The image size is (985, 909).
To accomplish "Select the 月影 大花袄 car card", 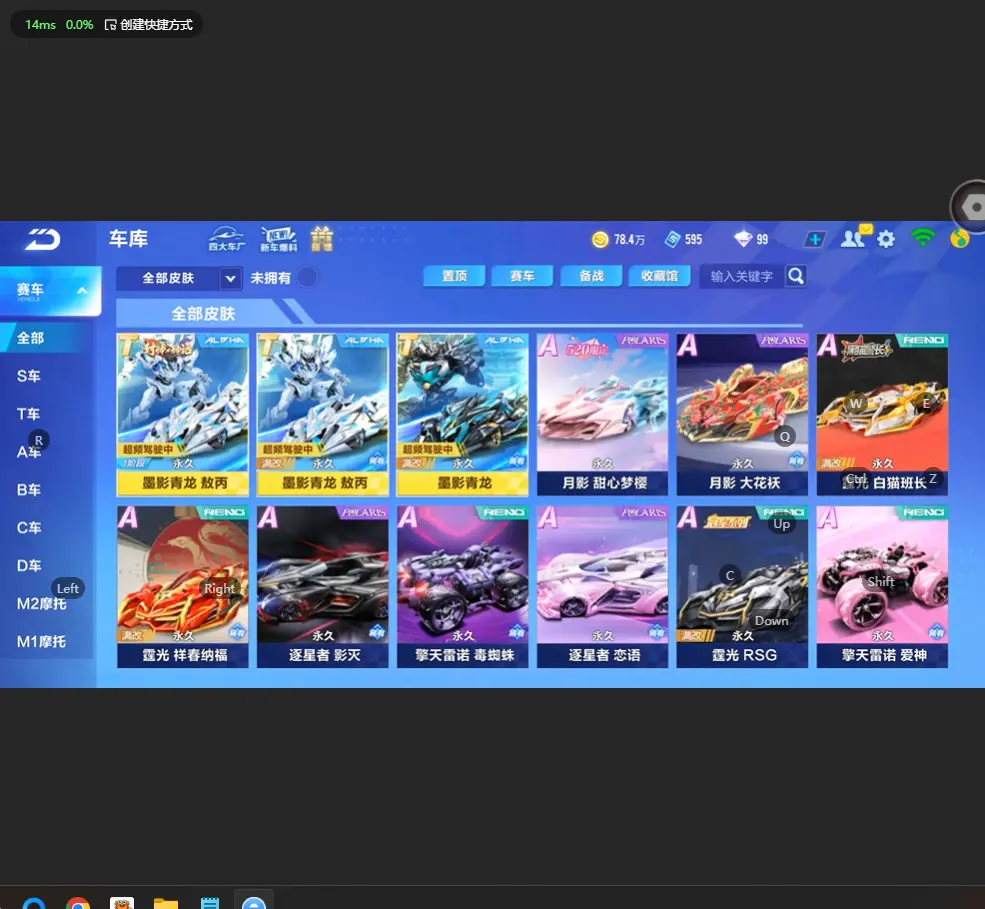I will tap(743, 415).
